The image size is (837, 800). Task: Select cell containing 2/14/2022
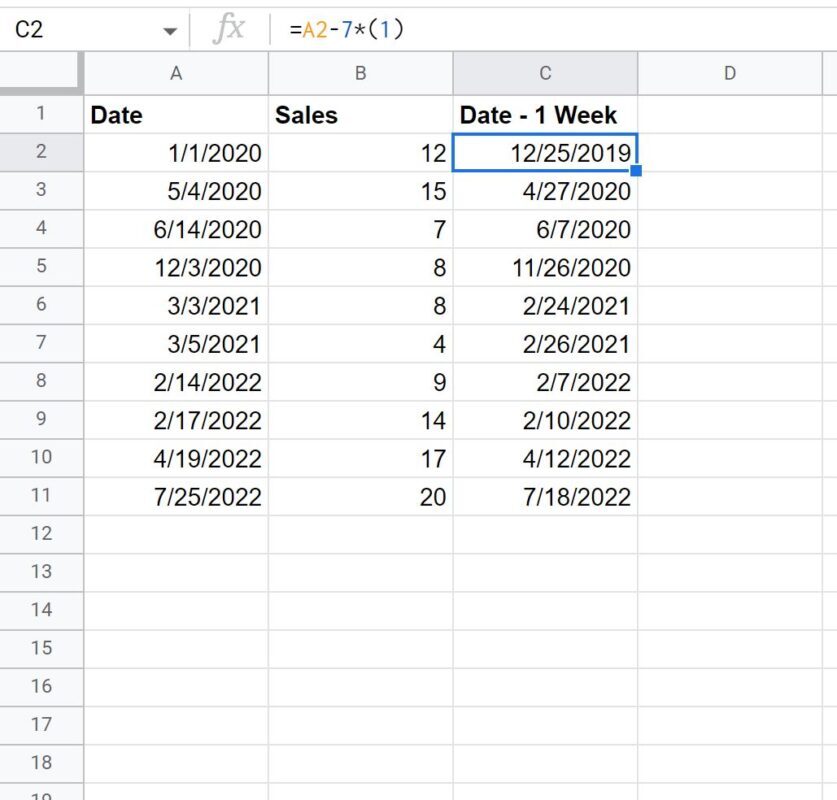tap(176, 382)
